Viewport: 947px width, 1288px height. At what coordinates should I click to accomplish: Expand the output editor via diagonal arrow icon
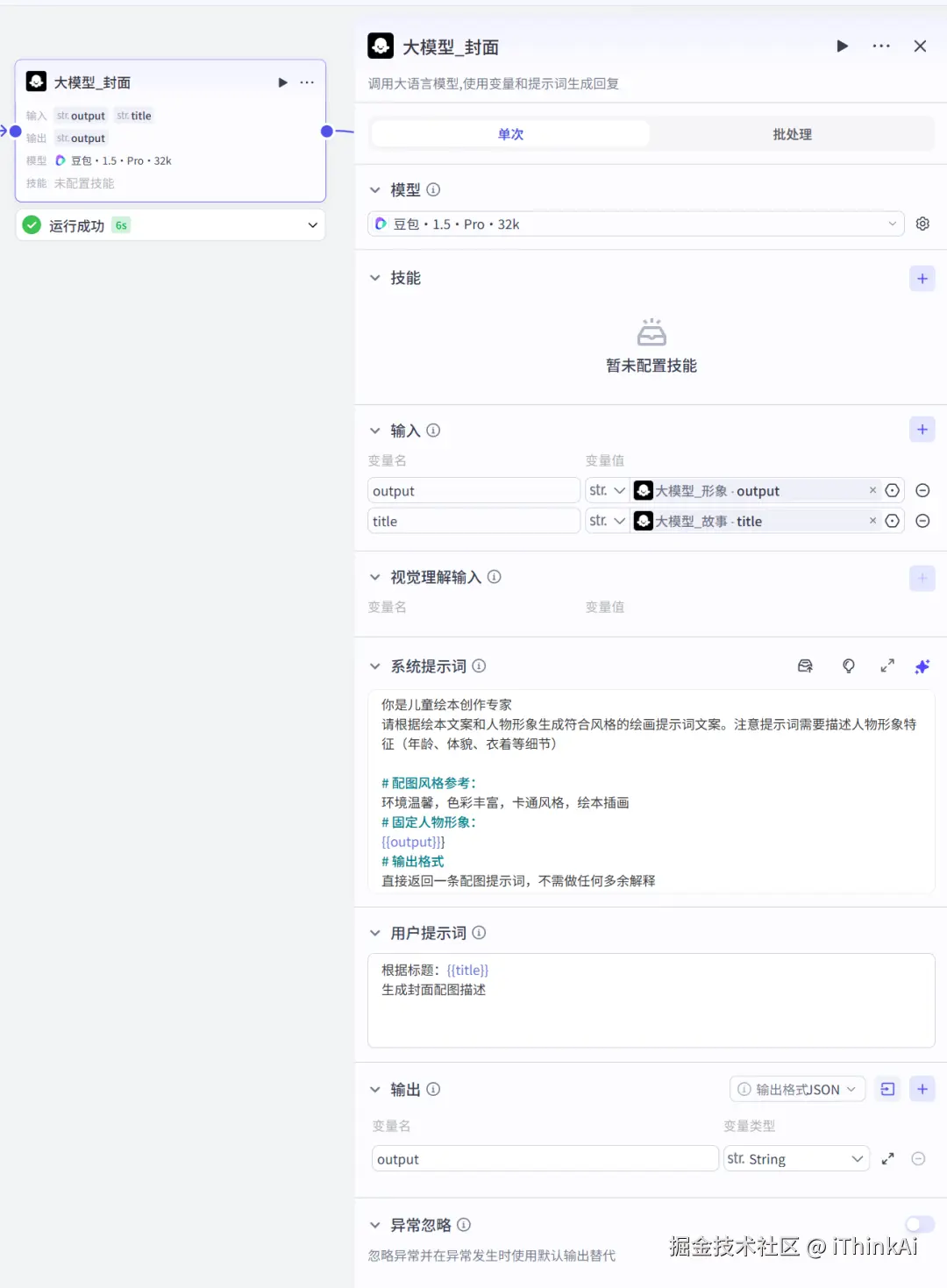pos(886,1158)
